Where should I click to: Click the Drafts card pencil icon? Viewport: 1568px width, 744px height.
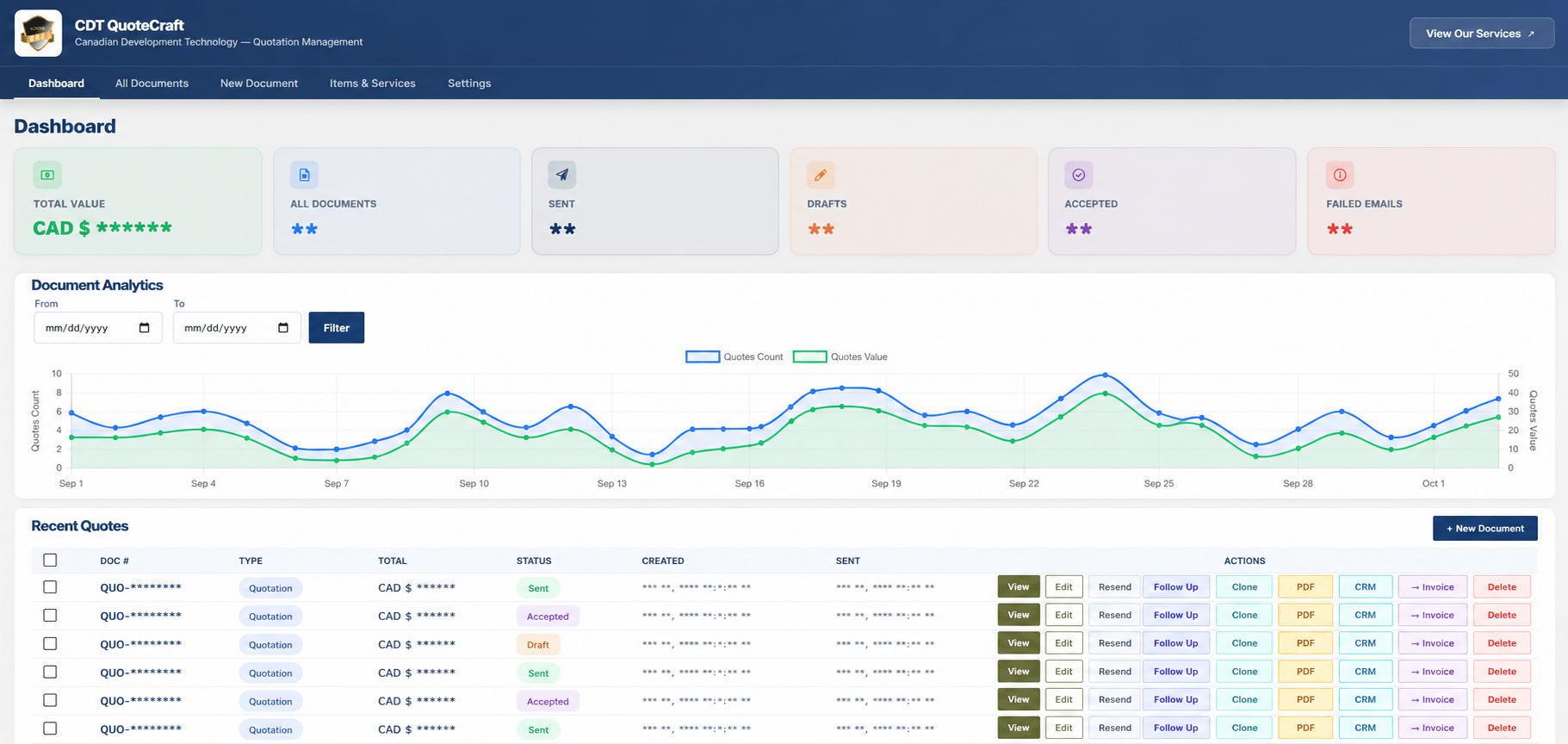tap(821, 175)
